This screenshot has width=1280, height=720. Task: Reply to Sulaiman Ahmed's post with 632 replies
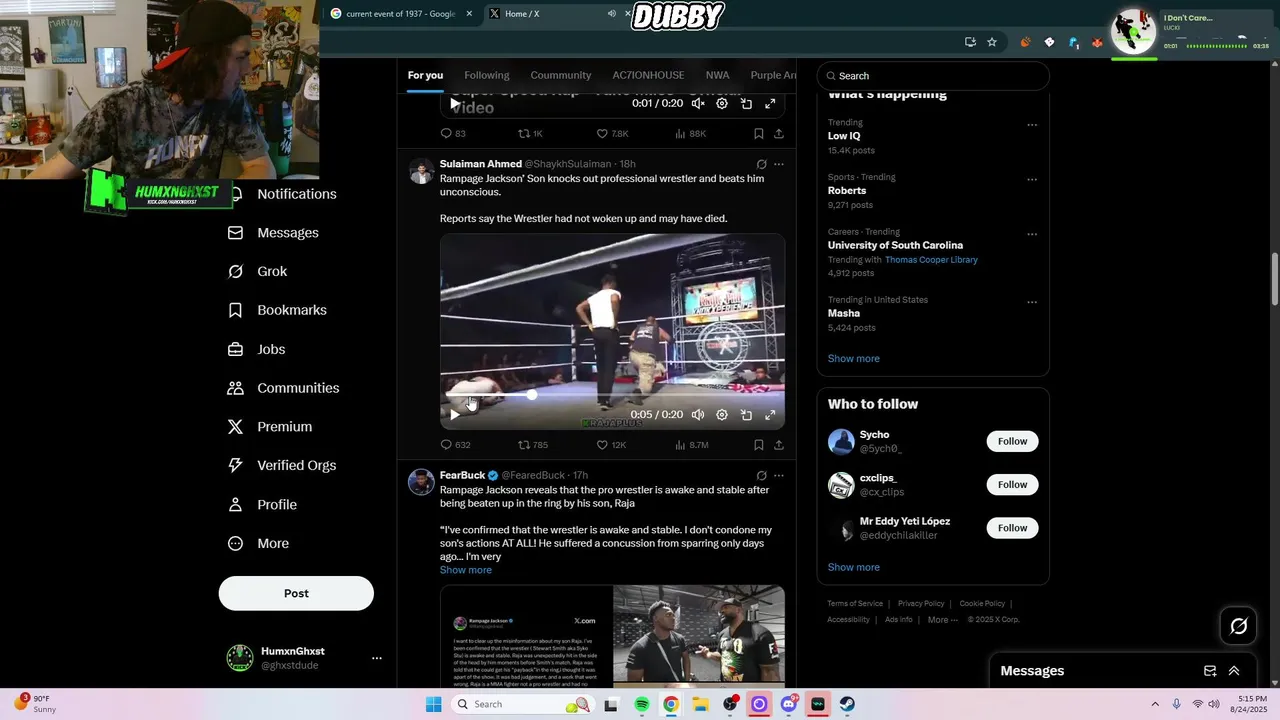(x=456, y=445)
